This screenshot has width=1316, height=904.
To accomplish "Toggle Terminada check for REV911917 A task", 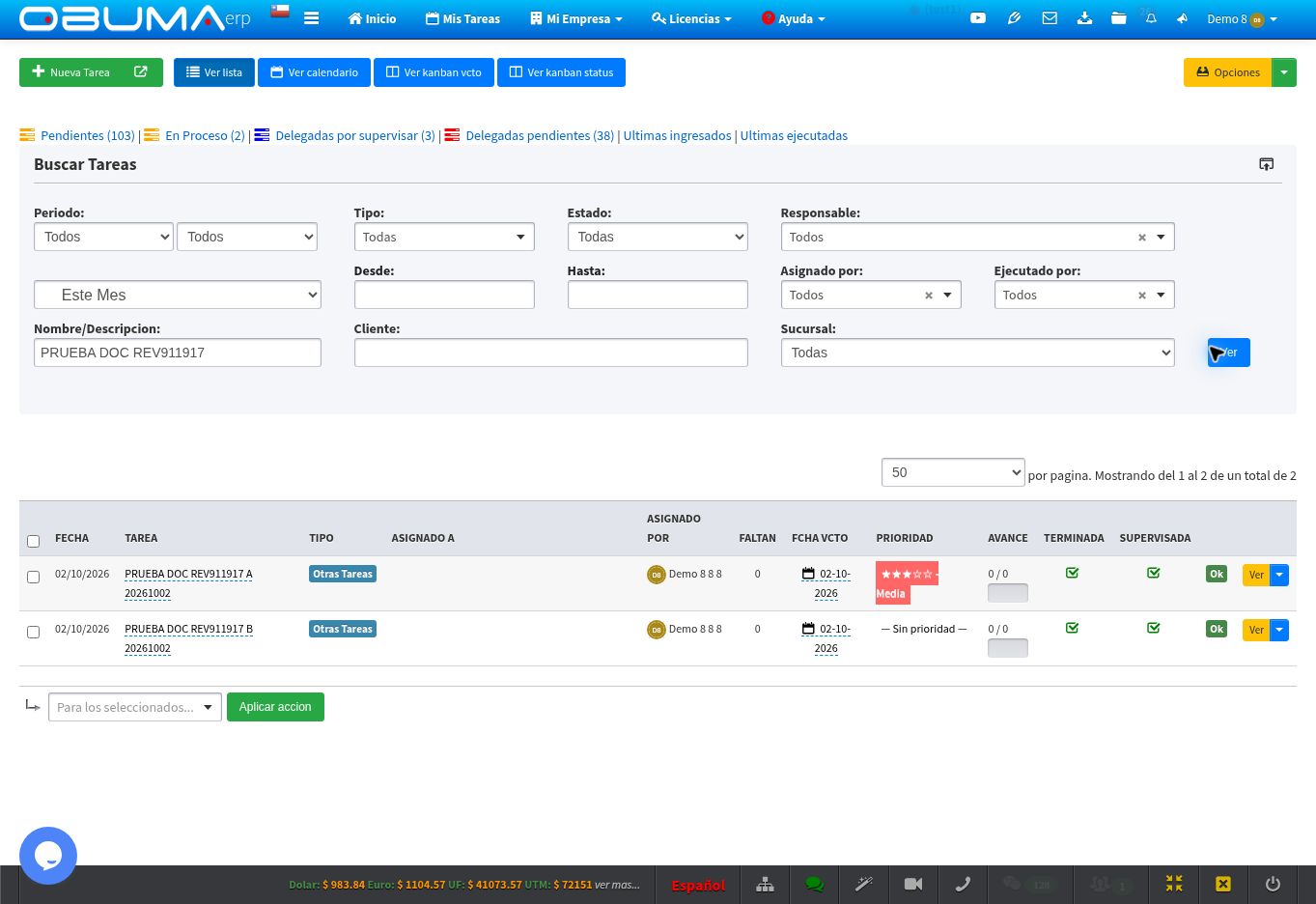I will pyautogui.click(x=1072, y=573).
